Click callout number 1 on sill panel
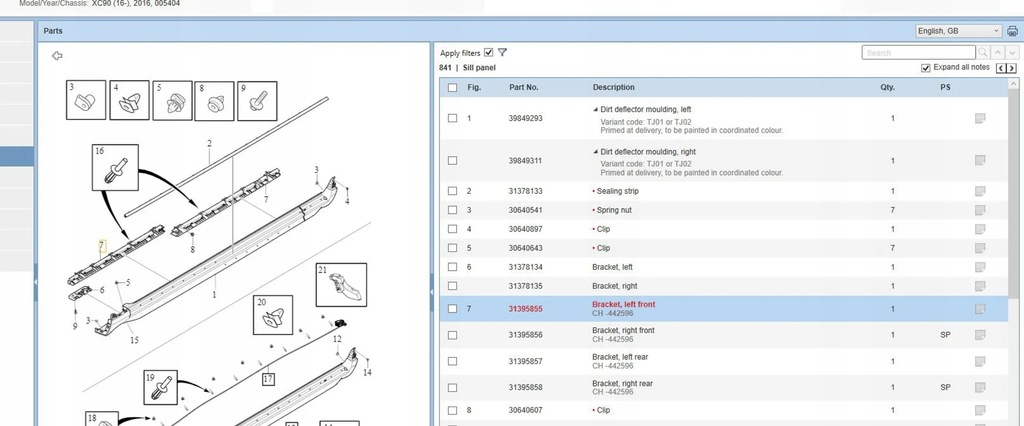This screenshot has width=1024, height=426. pyautogui.click(x=214, y=295)
